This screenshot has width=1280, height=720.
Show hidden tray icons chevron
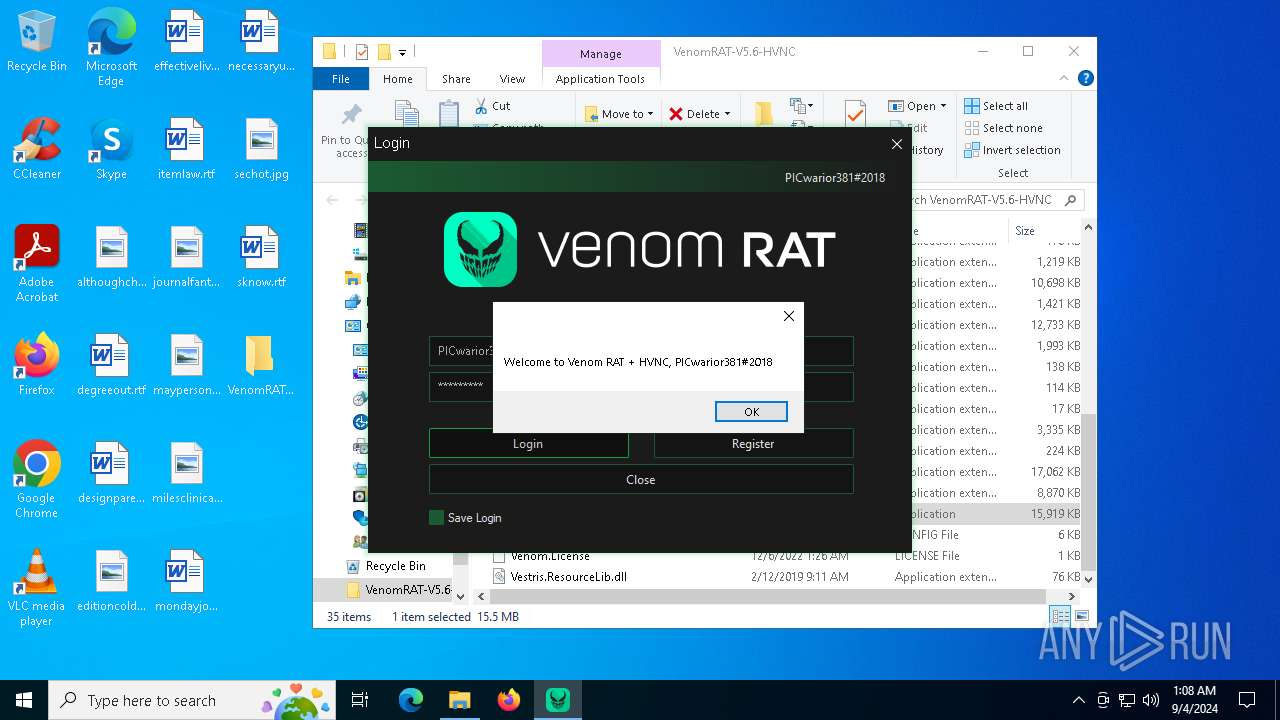pos(1078,700)
